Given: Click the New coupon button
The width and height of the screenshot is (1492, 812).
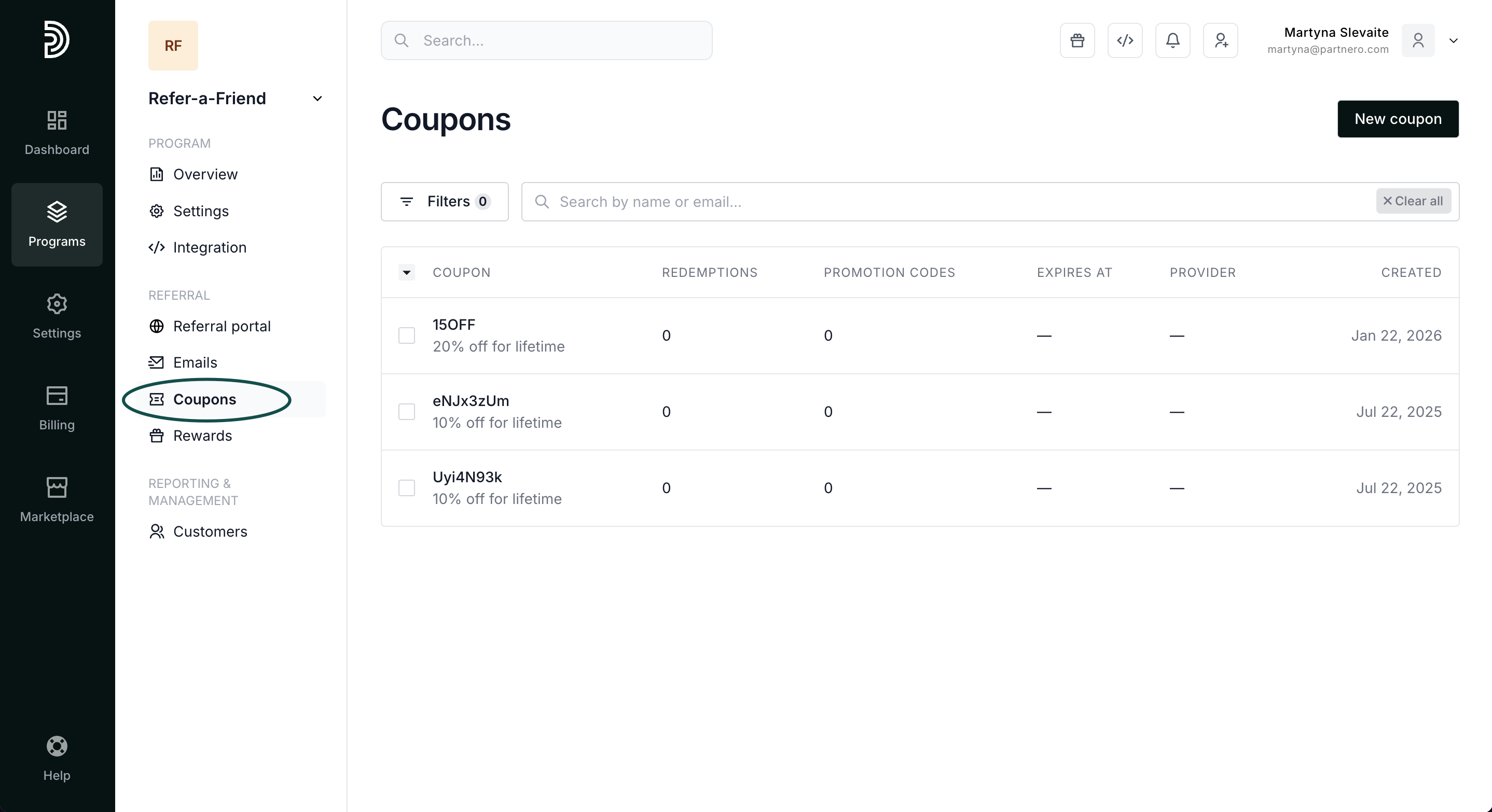Looking at the screenshot, I should (x=1397, y=119).
